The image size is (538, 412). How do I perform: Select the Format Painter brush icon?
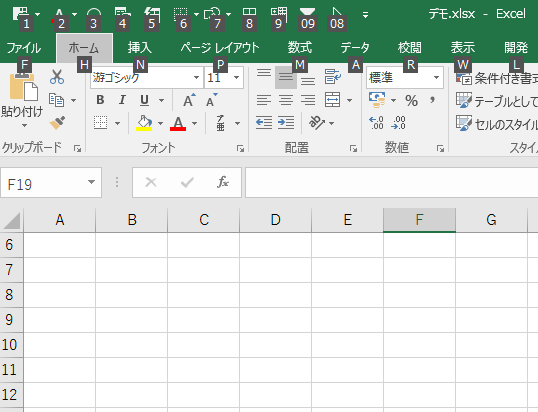pyautogui.click(x=57, y=123)
